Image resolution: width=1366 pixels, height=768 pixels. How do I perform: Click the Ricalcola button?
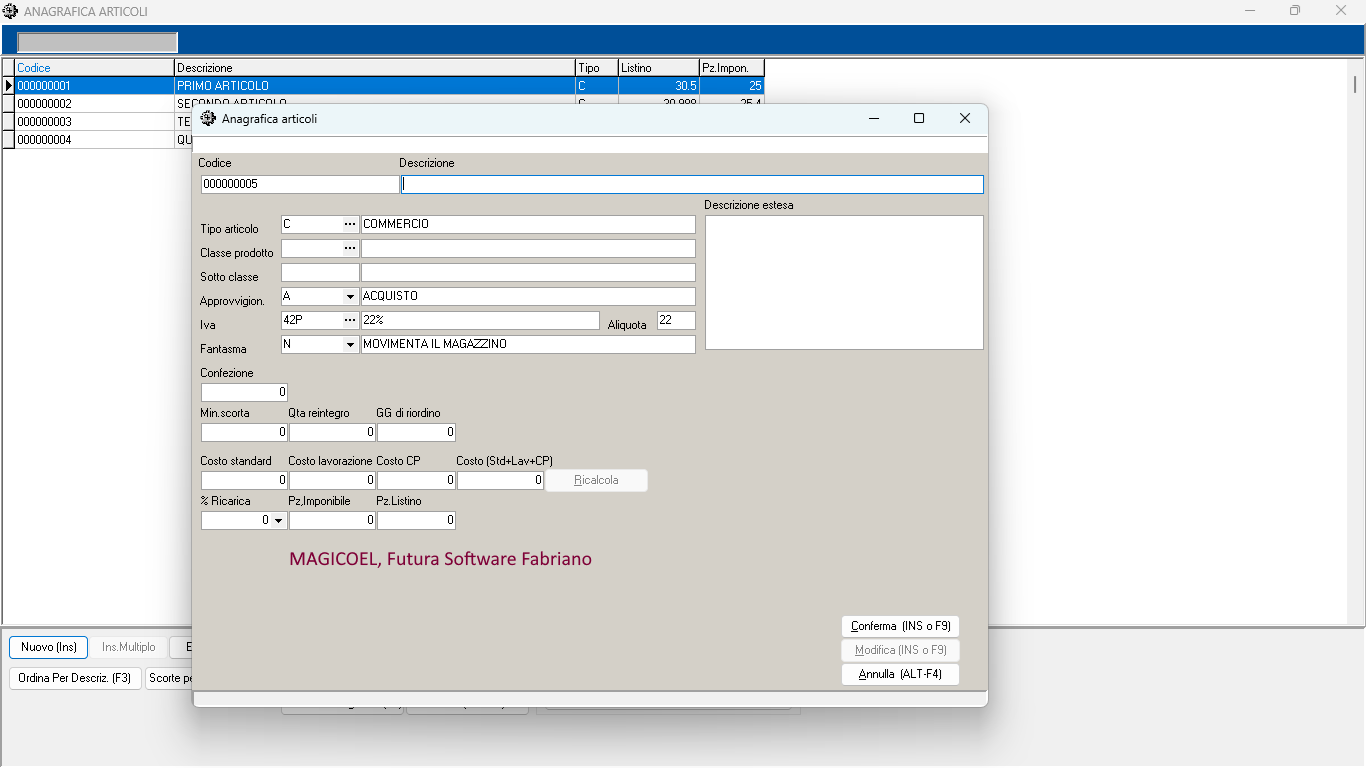click(x=596, y=480)
